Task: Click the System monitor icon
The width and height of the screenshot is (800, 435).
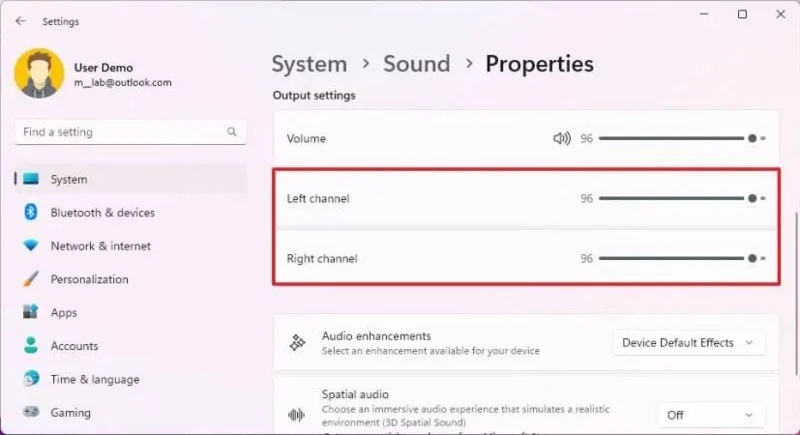Action: (31, 179)
